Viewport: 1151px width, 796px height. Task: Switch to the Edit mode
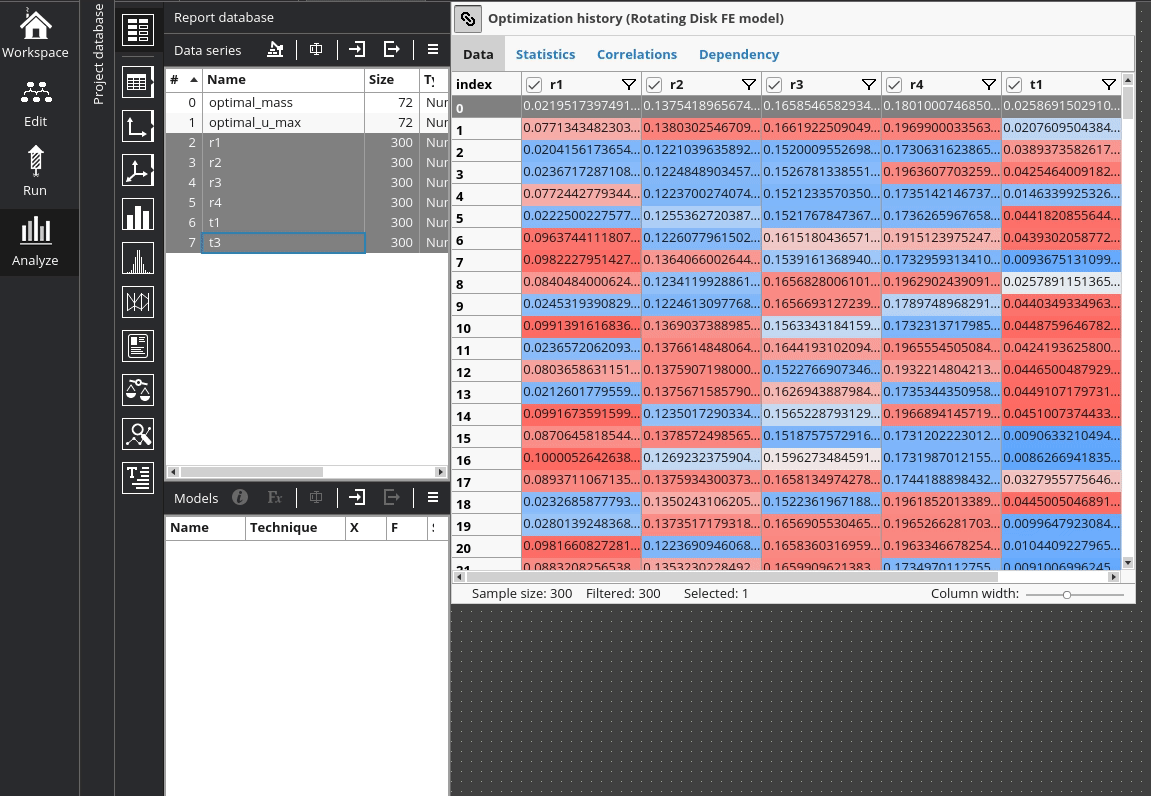35,104
